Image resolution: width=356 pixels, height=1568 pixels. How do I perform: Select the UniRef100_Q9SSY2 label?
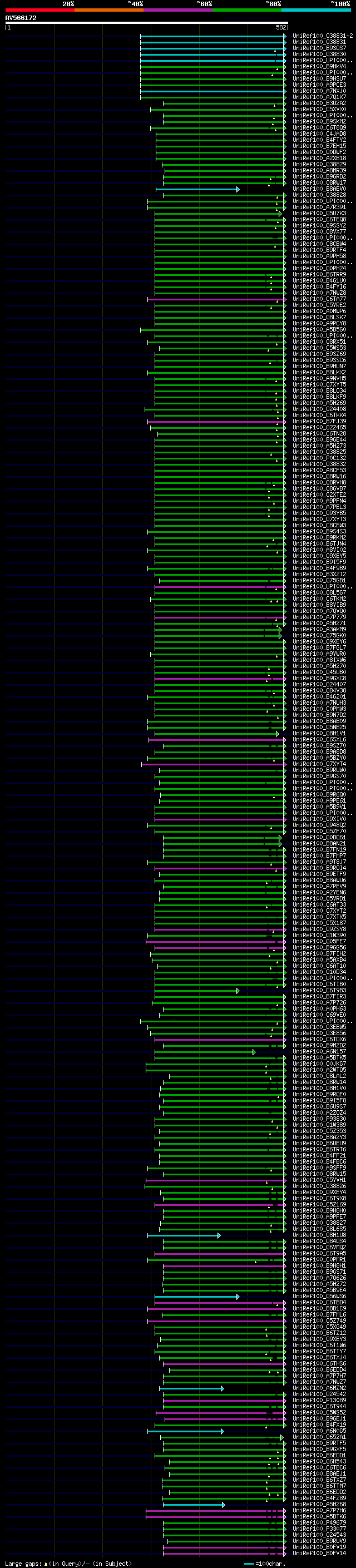coord(319,226)
